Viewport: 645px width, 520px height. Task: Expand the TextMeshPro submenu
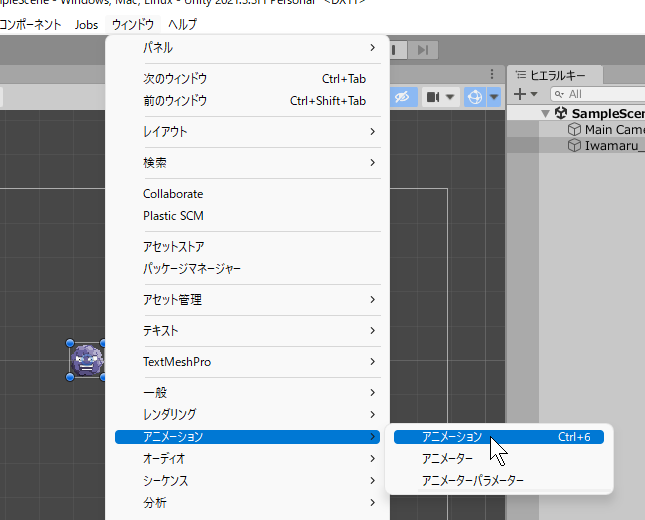tap(247, 362)
